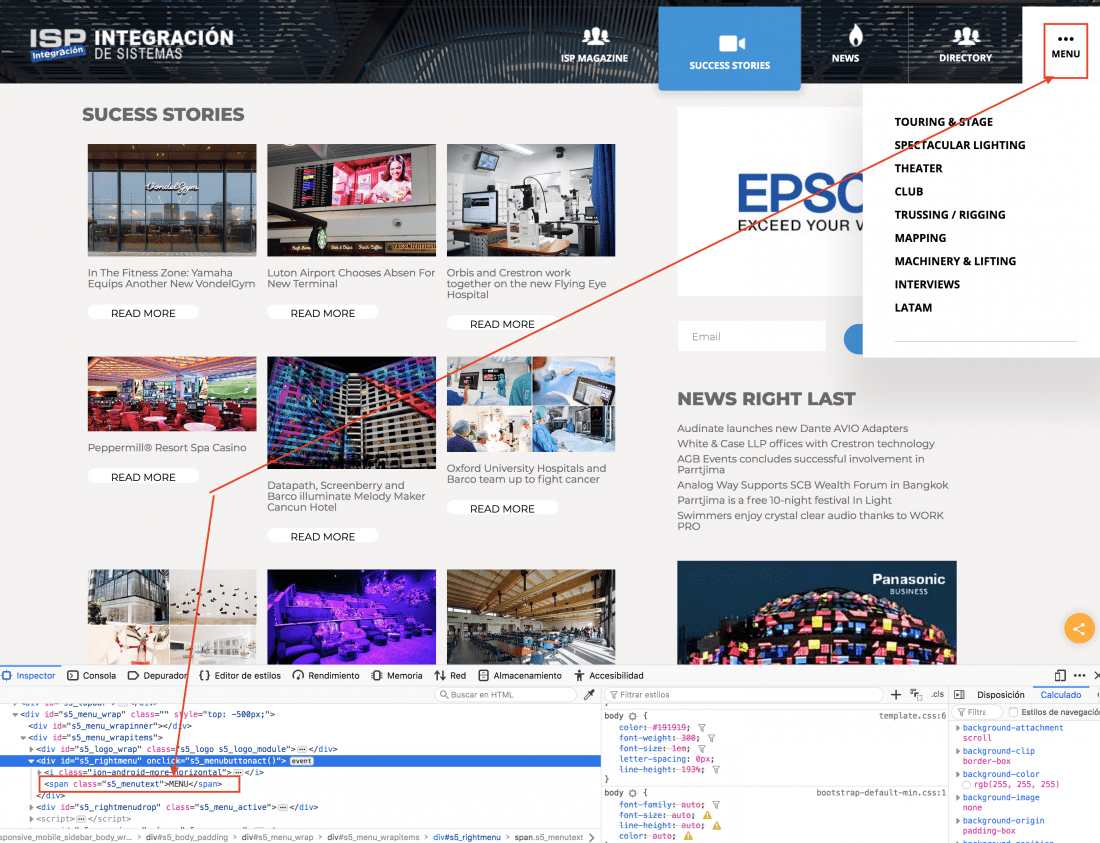Click warning icon beside line-height auto
The height and width of the screenshot is (843, 1100).
[716, 826]
